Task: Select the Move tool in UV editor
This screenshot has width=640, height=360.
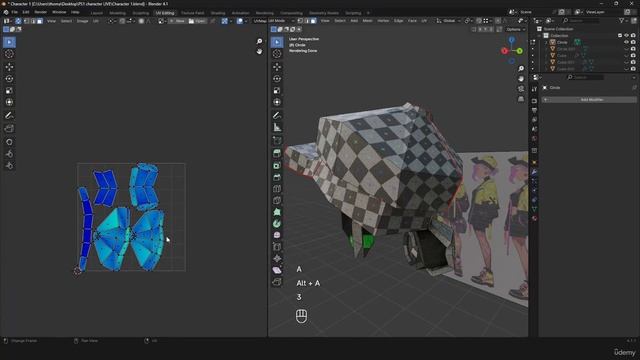Action: (9, 67)
